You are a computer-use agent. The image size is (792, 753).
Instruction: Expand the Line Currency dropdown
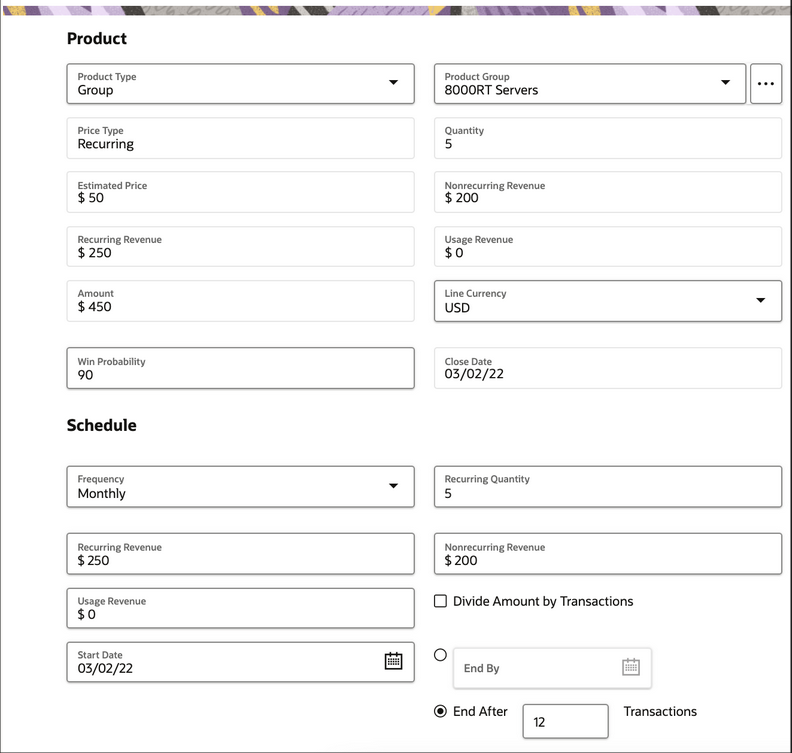pyautogui.click(x=760, y=300)
